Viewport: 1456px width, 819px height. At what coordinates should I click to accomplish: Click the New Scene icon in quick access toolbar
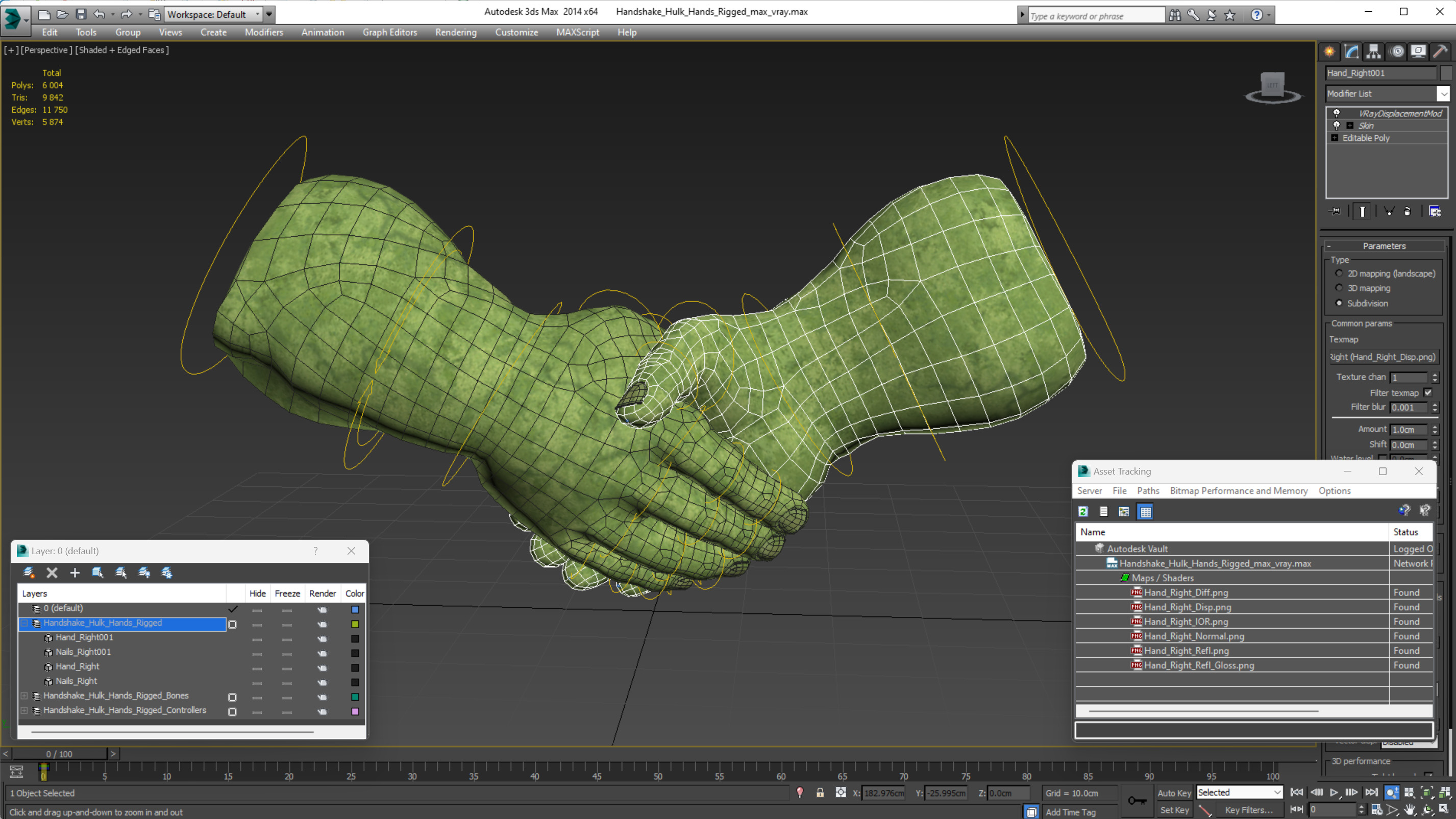[43, 14]
